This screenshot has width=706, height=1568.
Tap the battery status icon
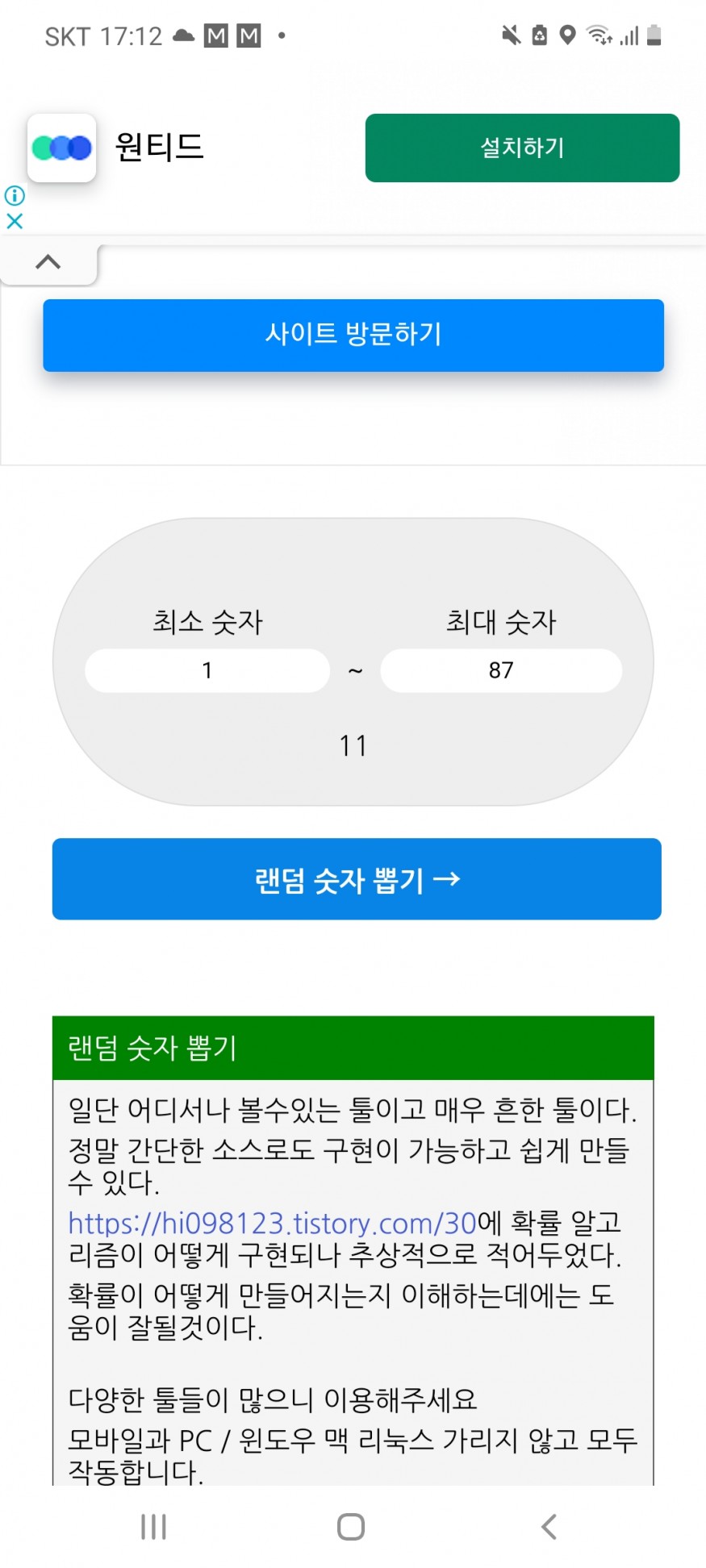click(654, 35)
